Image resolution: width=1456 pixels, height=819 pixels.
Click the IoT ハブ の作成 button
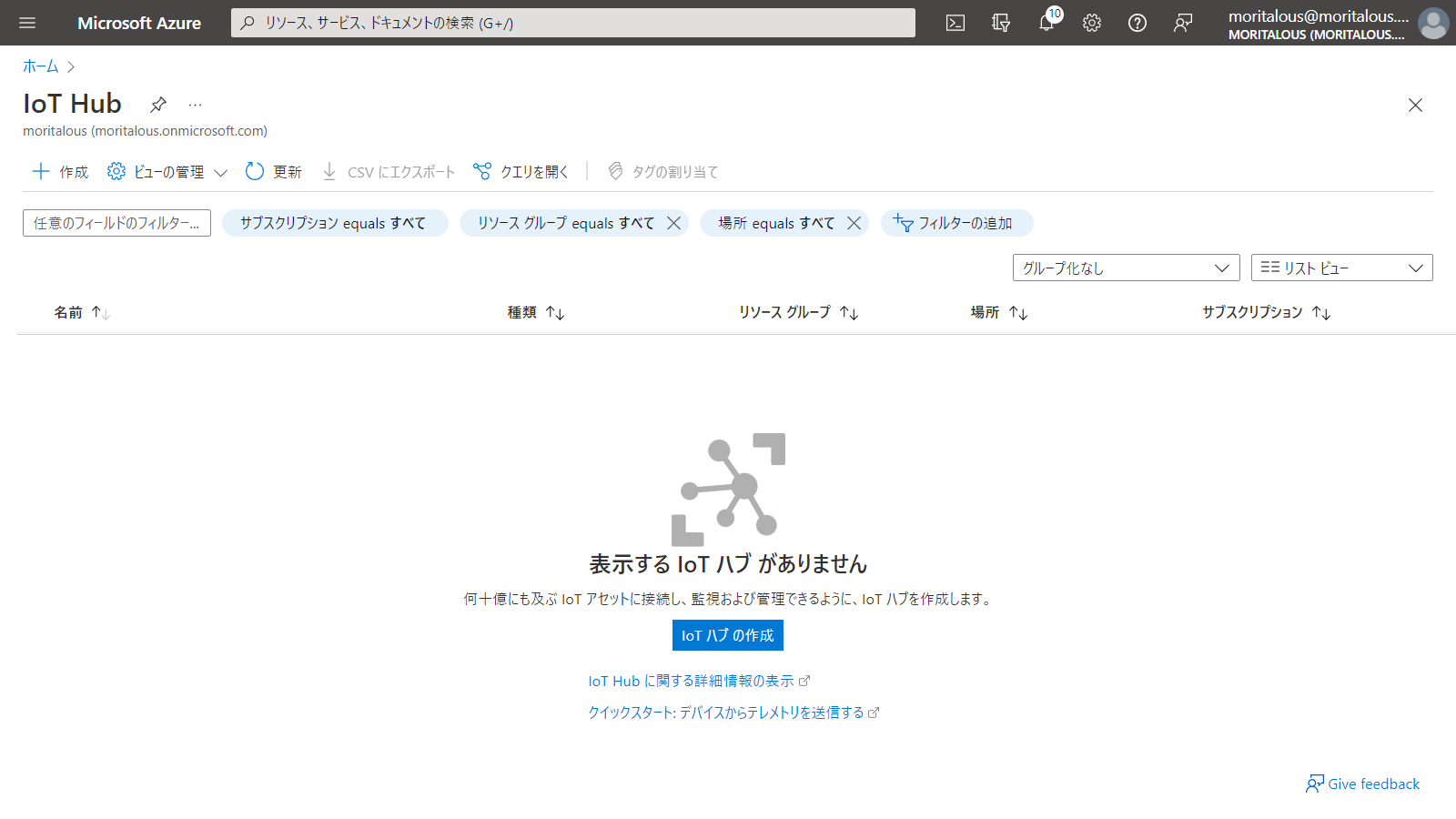pos(727,635)
